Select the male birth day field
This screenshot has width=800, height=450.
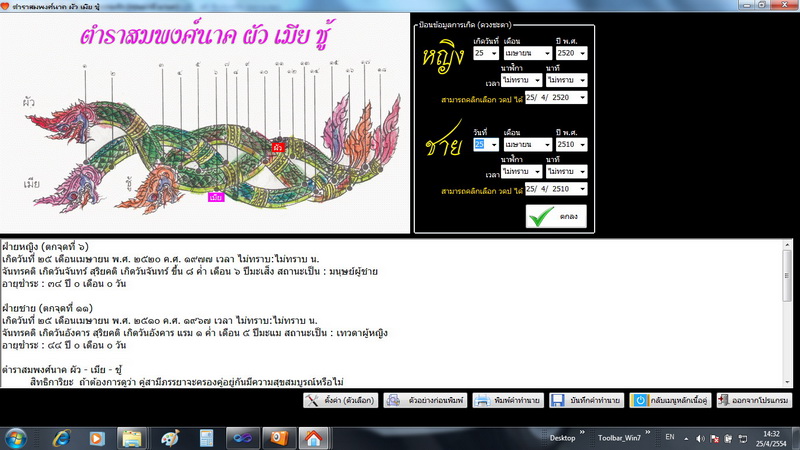pos(486,144)
